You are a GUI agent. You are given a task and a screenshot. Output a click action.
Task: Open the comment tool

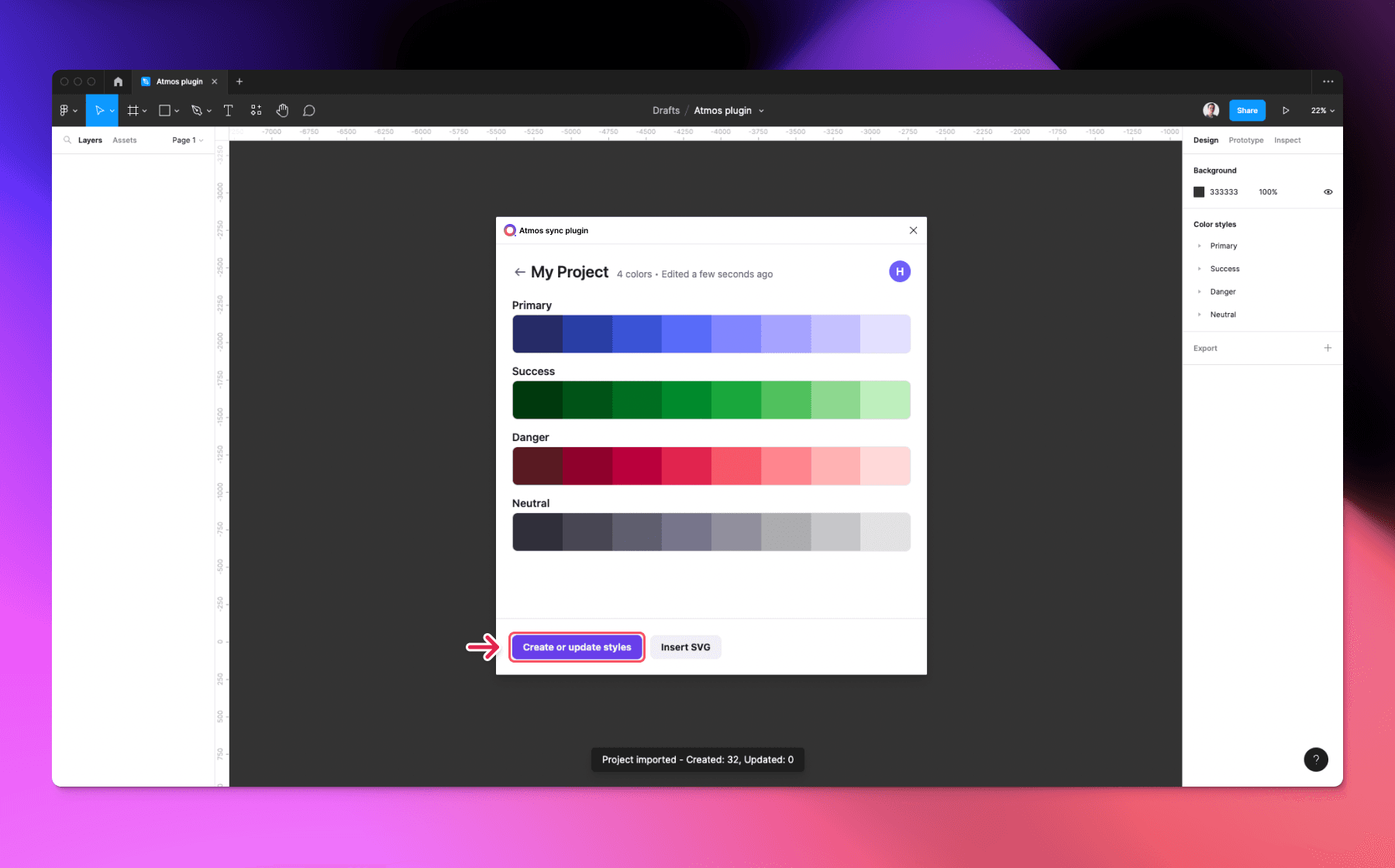(x=308, y=110)
